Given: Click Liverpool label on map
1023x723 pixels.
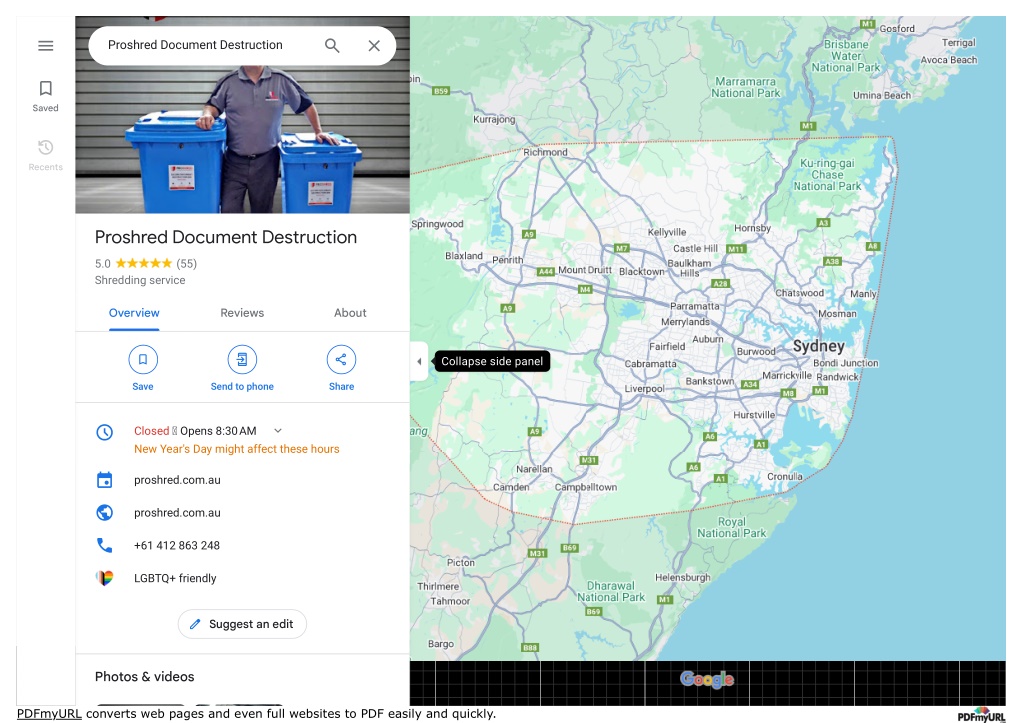Looking at the screenshot, I should click(644, 389).
